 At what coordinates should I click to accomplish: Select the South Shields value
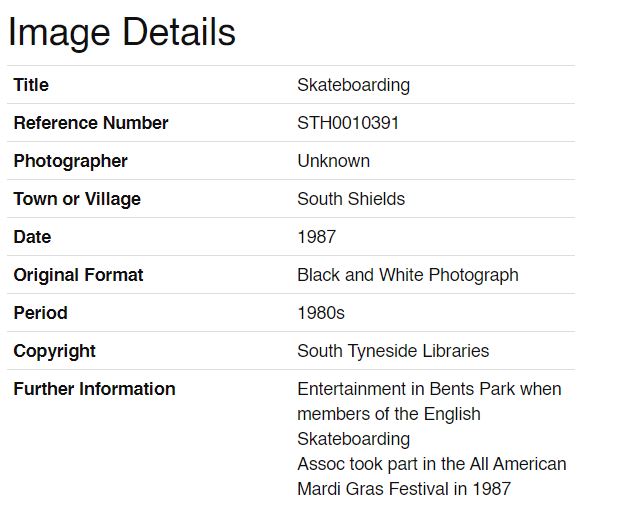[x=351, y=199]
